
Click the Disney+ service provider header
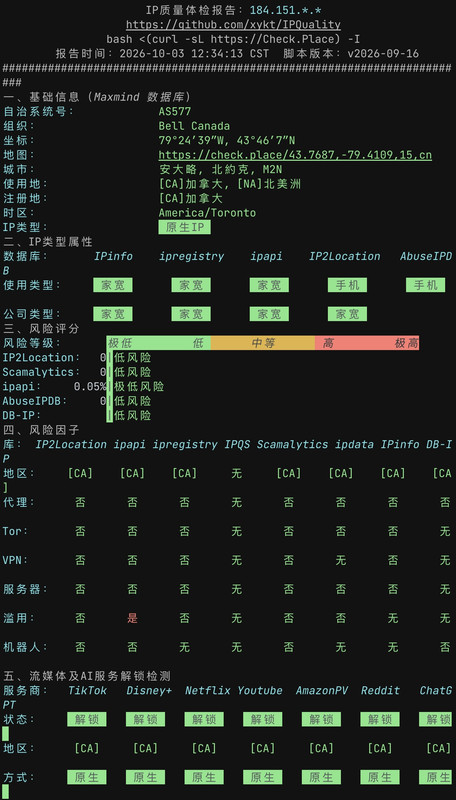pos(149,691)
